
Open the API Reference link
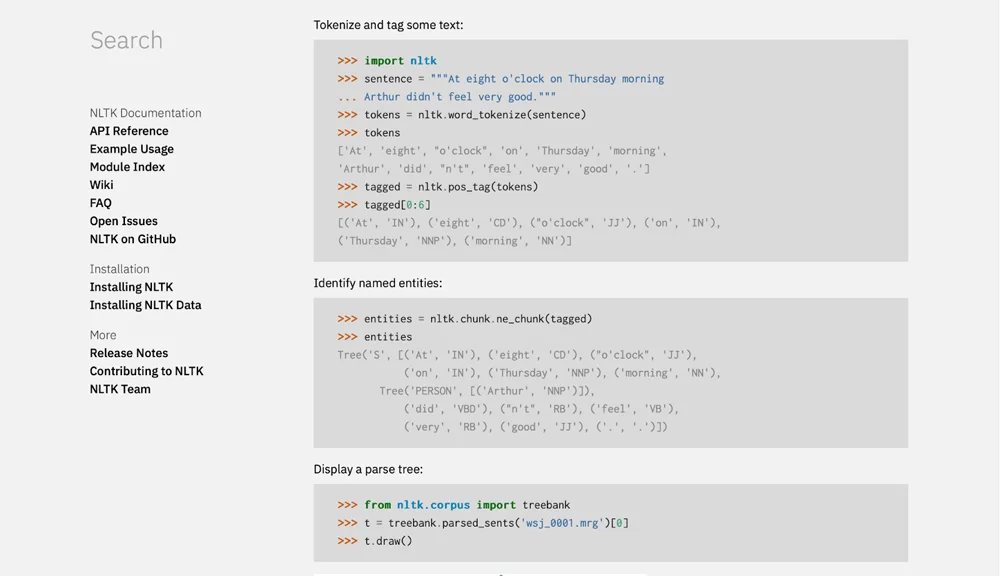click(129, 131)
